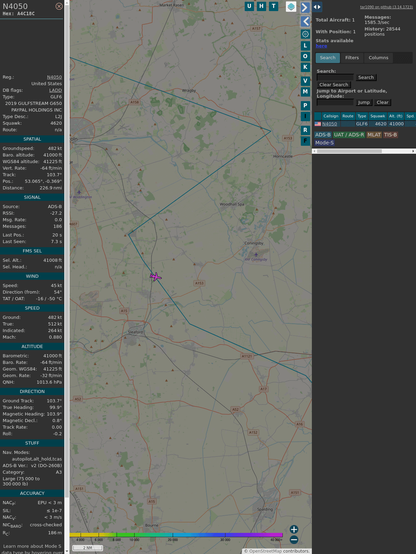Toggle the MLAT source filter
The height and width of the screenshot is (554, 416).
point(374,135)
